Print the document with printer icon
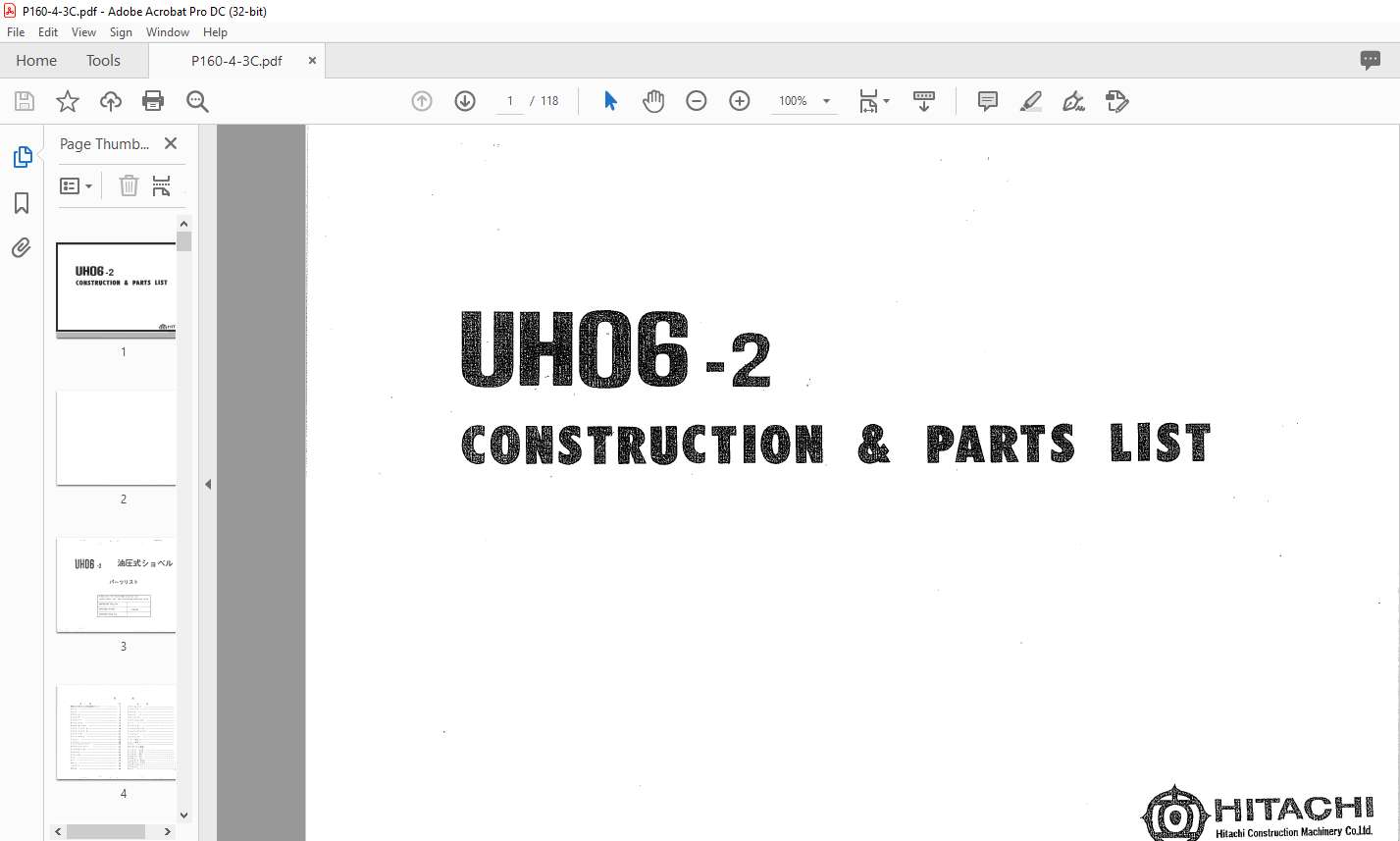Image resolution: width=1400 pixels, height=841 pixels. [x=153, y=101]
